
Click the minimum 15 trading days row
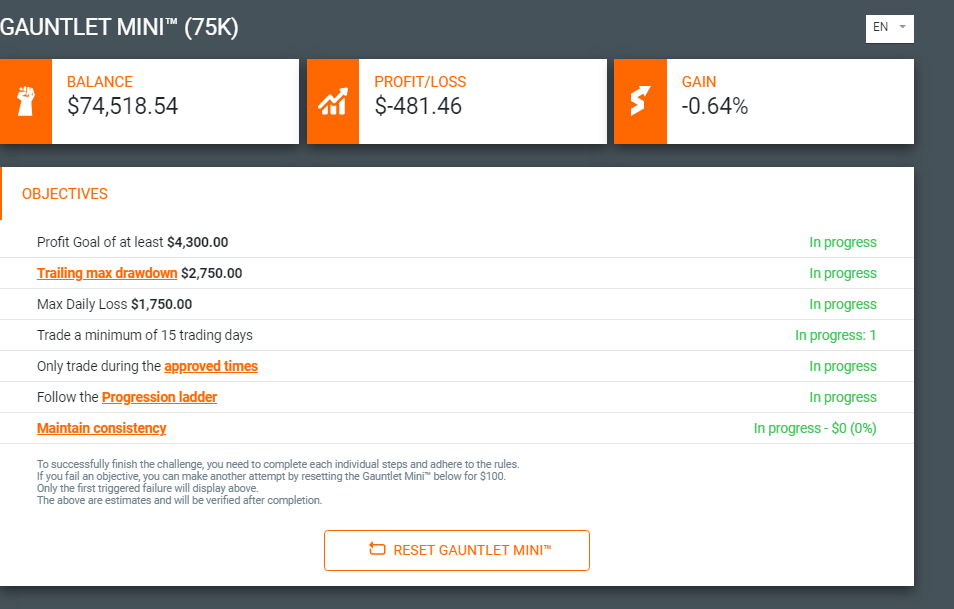pyautogui.click(x=456, y=335)
